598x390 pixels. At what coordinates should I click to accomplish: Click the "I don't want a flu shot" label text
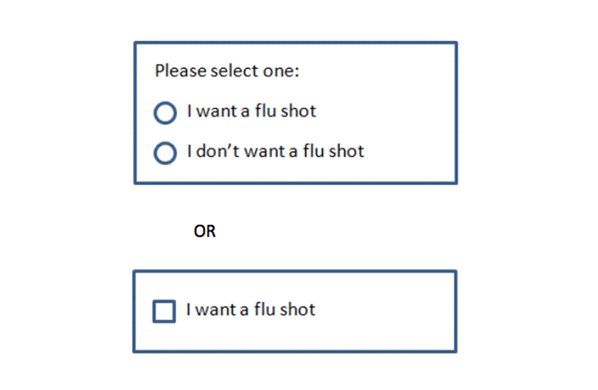tap(276, 151)
